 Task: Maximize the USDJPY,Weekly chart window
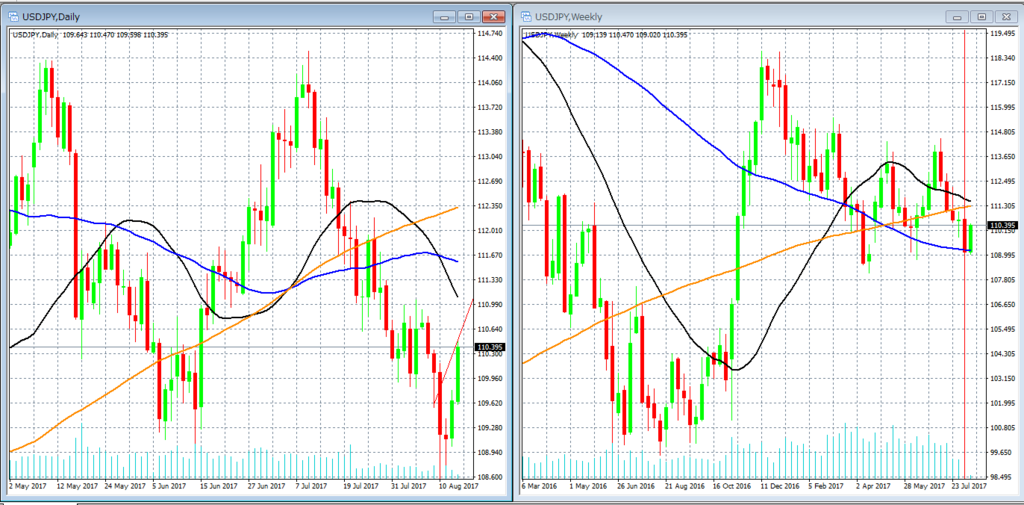point(982,16)
